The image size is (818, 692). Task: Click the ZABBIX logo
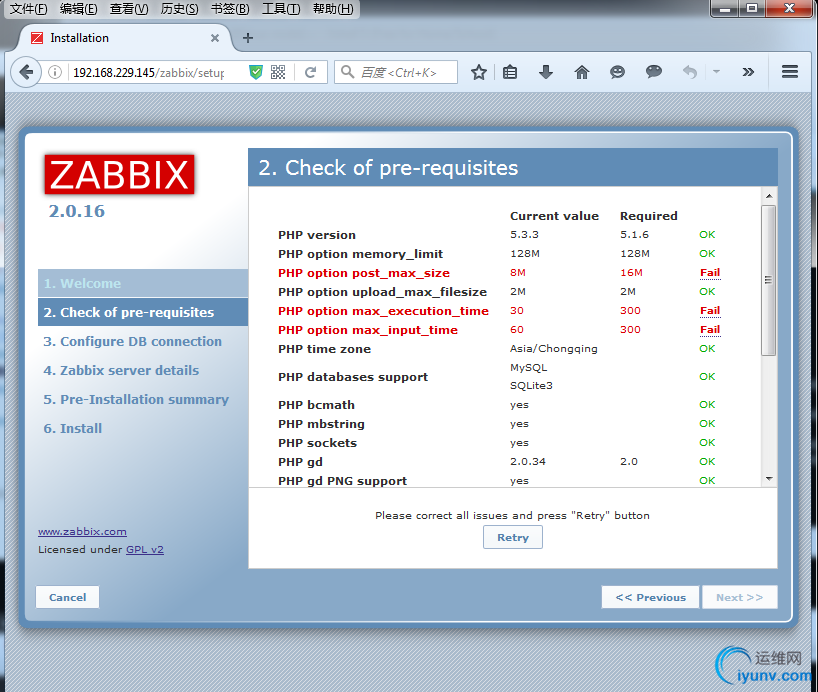(119, 174)
